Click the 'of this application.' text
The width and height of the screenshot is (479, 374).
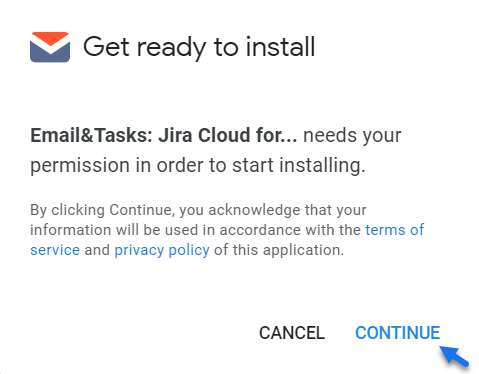click(x=279, y=250)
